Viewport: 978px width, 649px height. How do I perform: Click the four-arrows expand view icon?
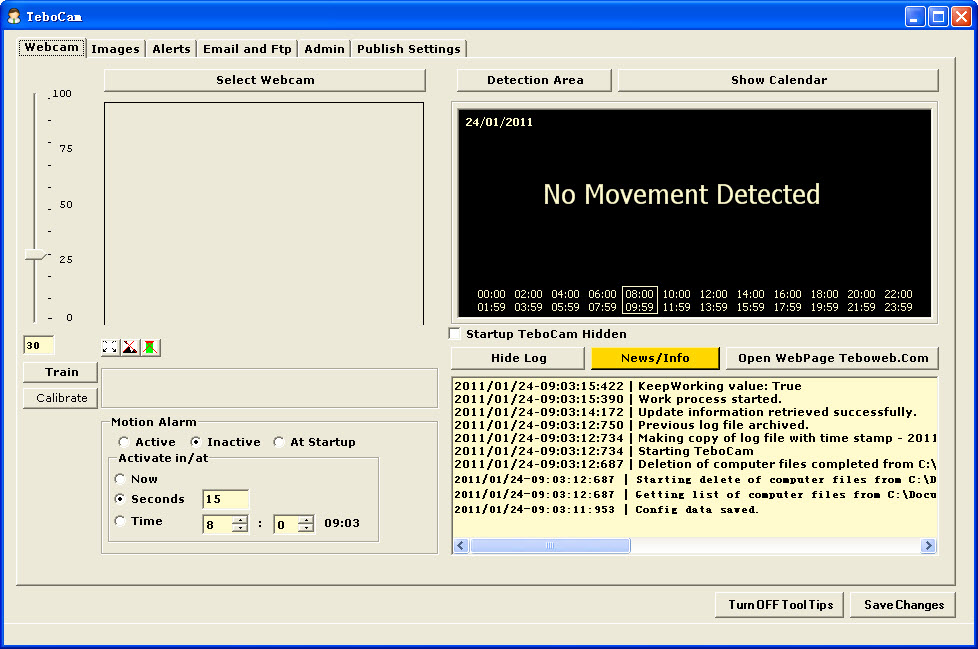110,347
